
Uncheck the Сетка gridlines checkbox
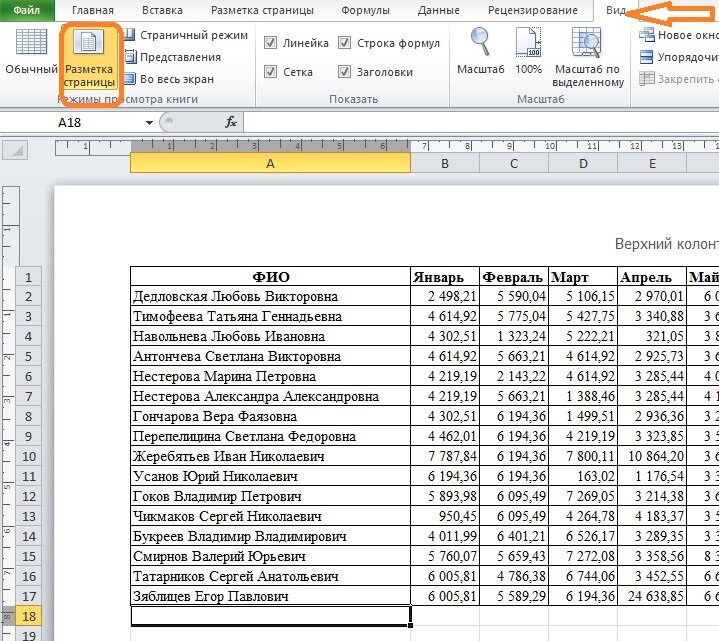pos(271,72)
